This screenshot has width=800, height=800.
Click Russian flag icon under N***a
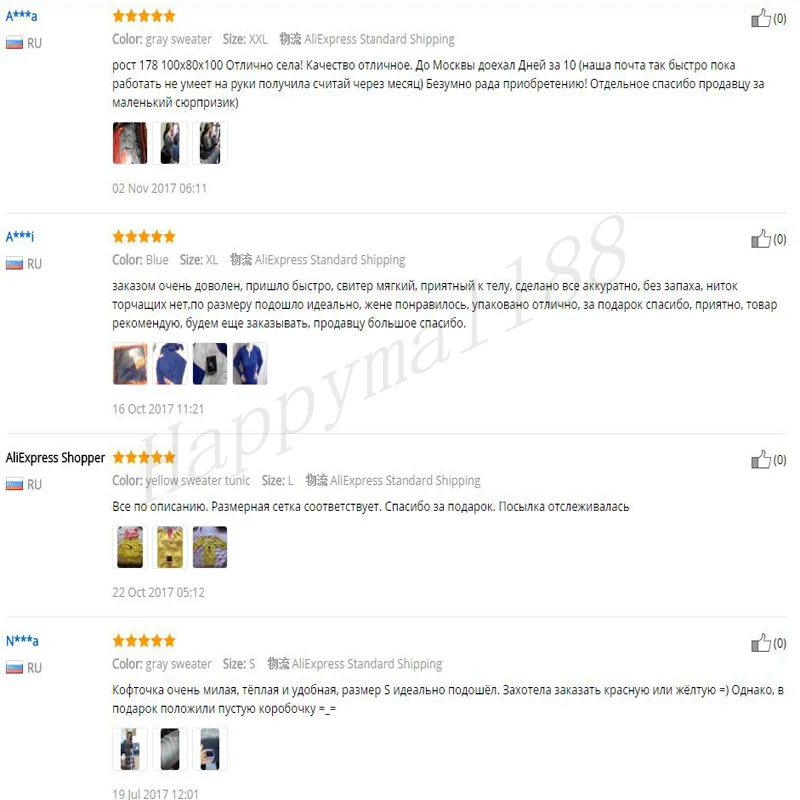tap(14, 668)
